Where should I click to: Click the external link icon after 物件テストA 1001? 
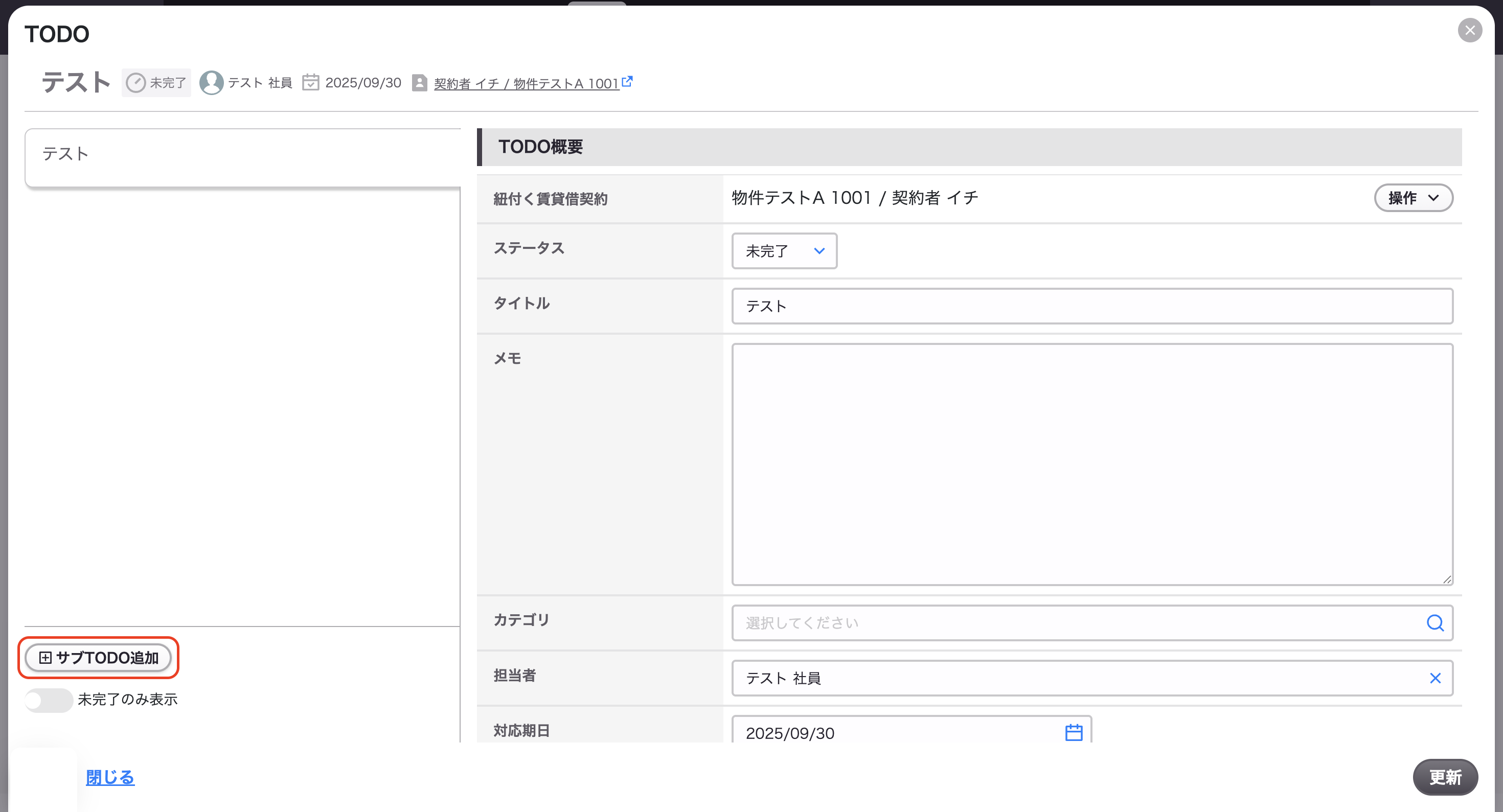point(627,81)
